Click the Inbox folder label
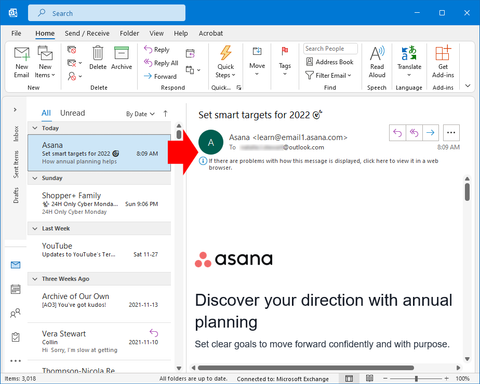The image size is (480, 384). click(16, 134)
